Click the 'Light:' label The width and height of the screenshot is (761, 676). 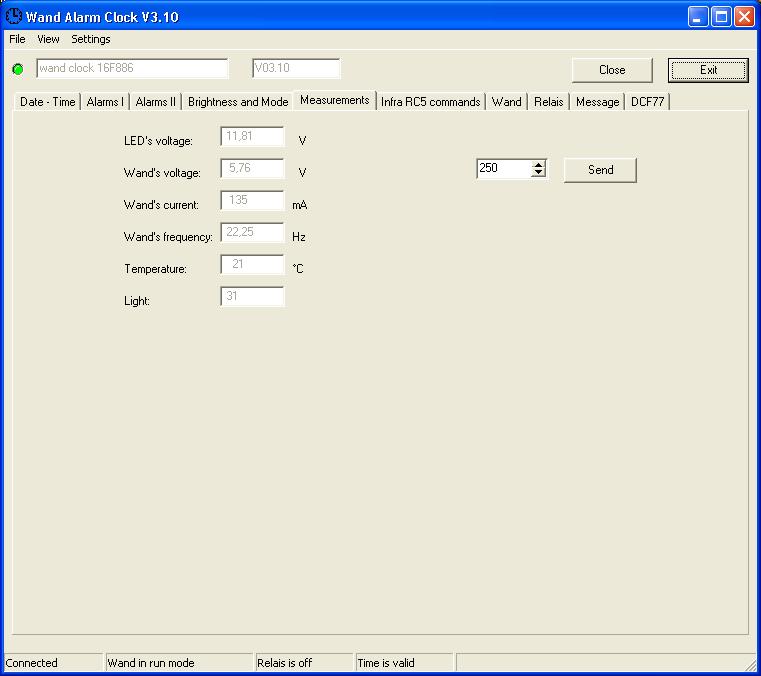pos(137,301)
